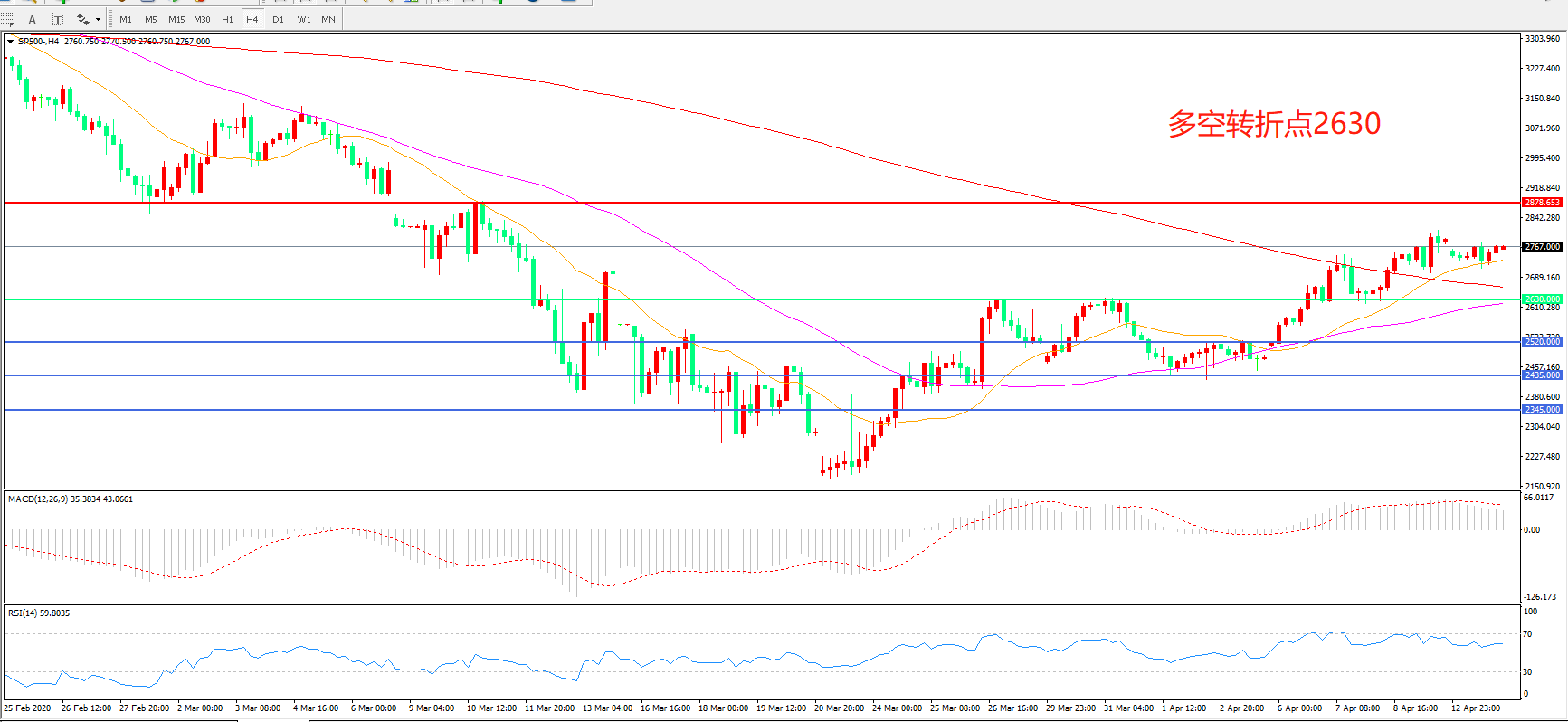Select the Text tool (A icon)
Viewport: 1568px width, 722px height.
(x=33, y=19)
